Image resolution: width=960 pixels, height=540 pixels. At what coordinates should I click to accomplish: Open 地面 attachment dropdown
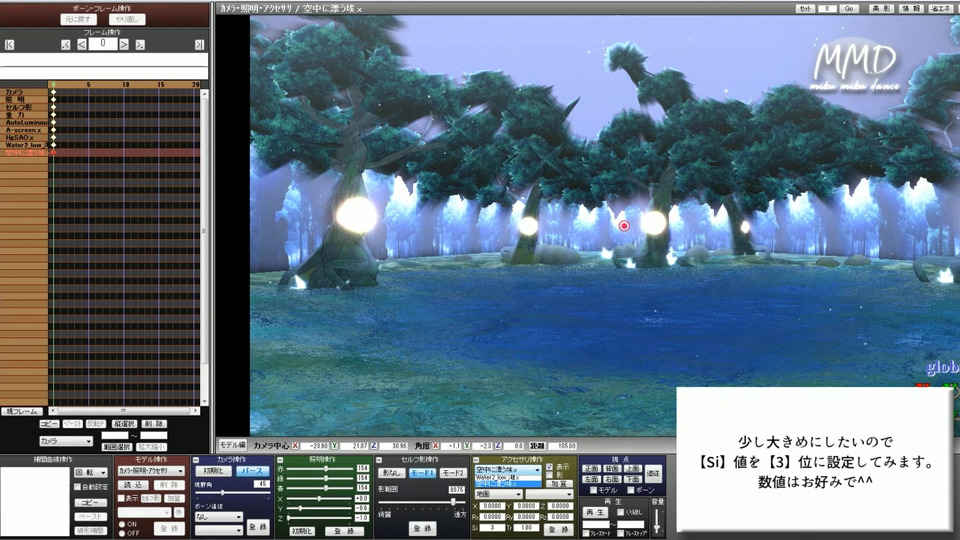pos(499,494)
